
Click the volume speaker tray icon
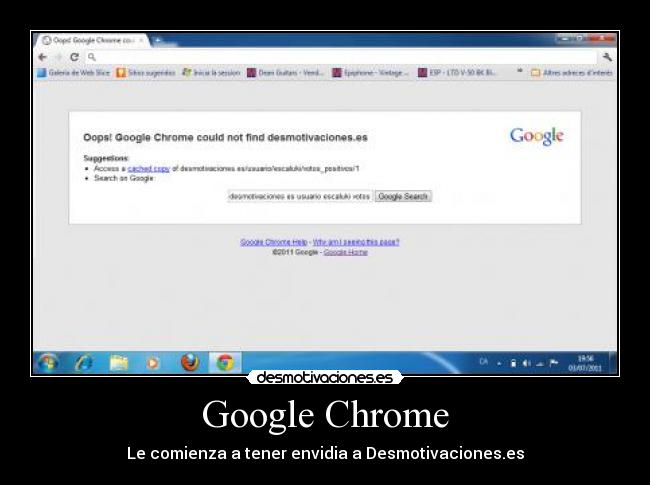click(526, 363)
